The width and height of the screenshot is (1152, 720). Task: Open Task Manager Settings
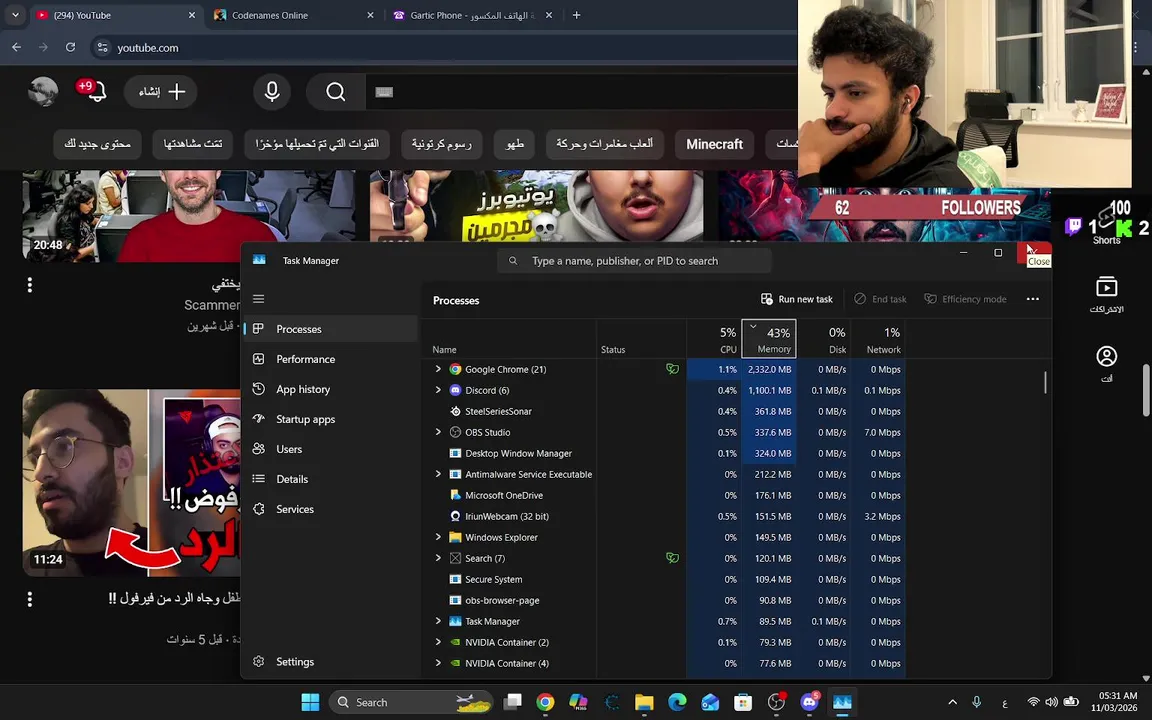click(331, 662)
